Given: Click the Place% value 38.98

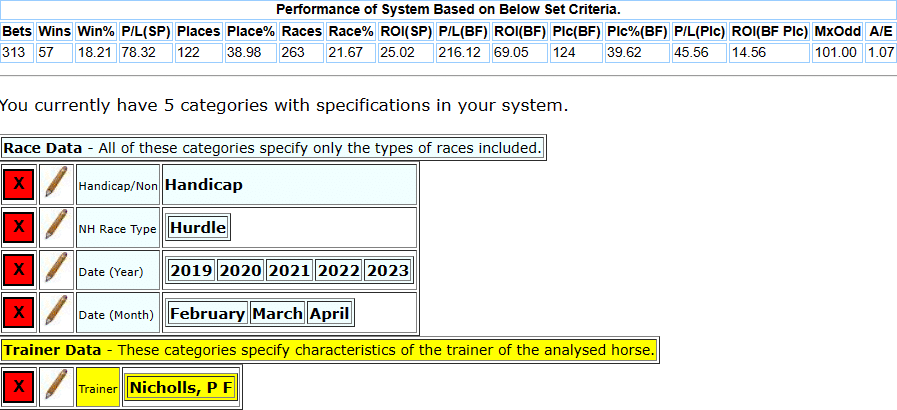Looking at the screenshot, I should pyautogui.click(x=251, y=53).
